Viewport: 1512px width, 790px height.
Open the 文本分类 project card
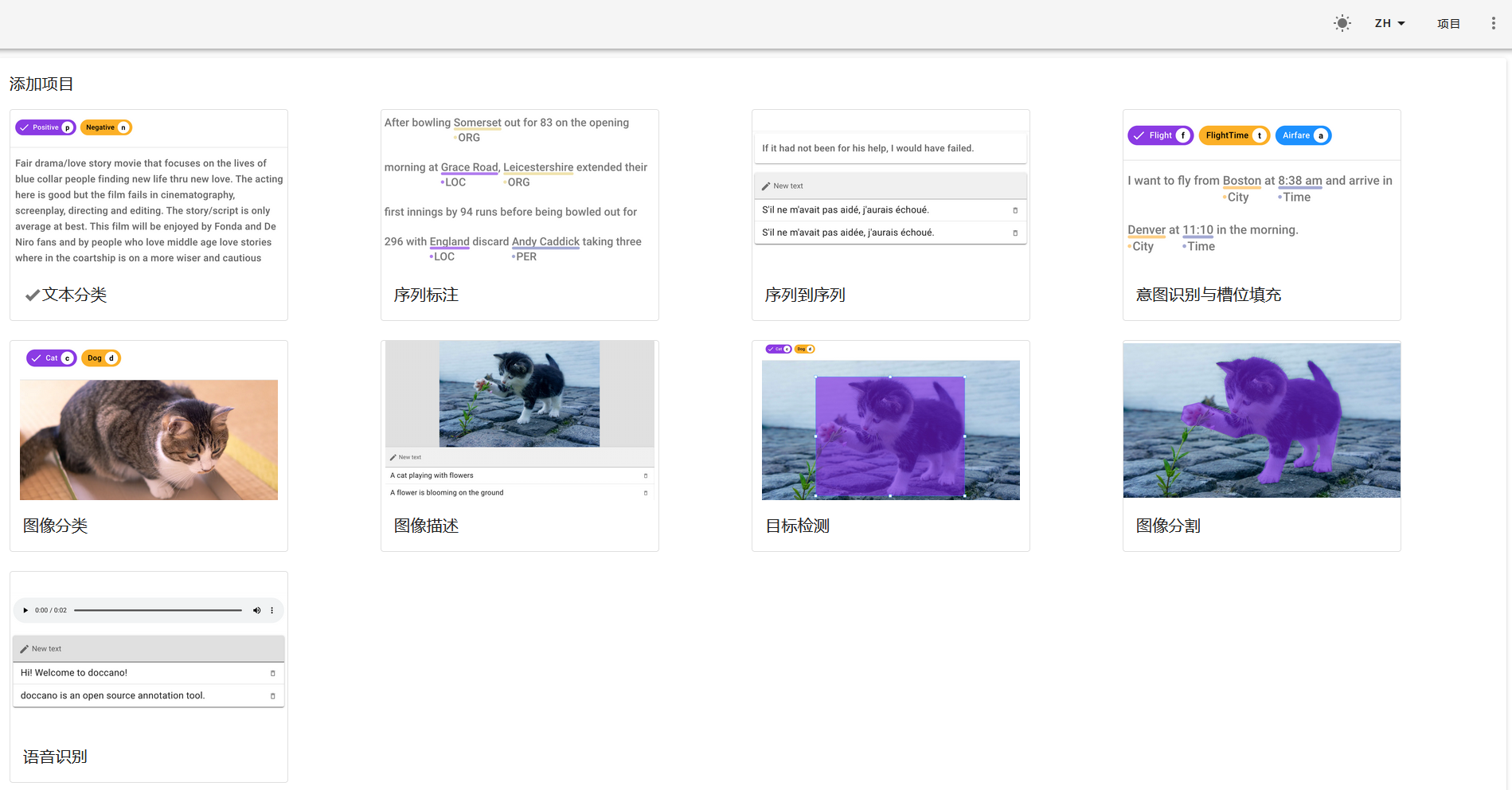[x=76, y=295]
